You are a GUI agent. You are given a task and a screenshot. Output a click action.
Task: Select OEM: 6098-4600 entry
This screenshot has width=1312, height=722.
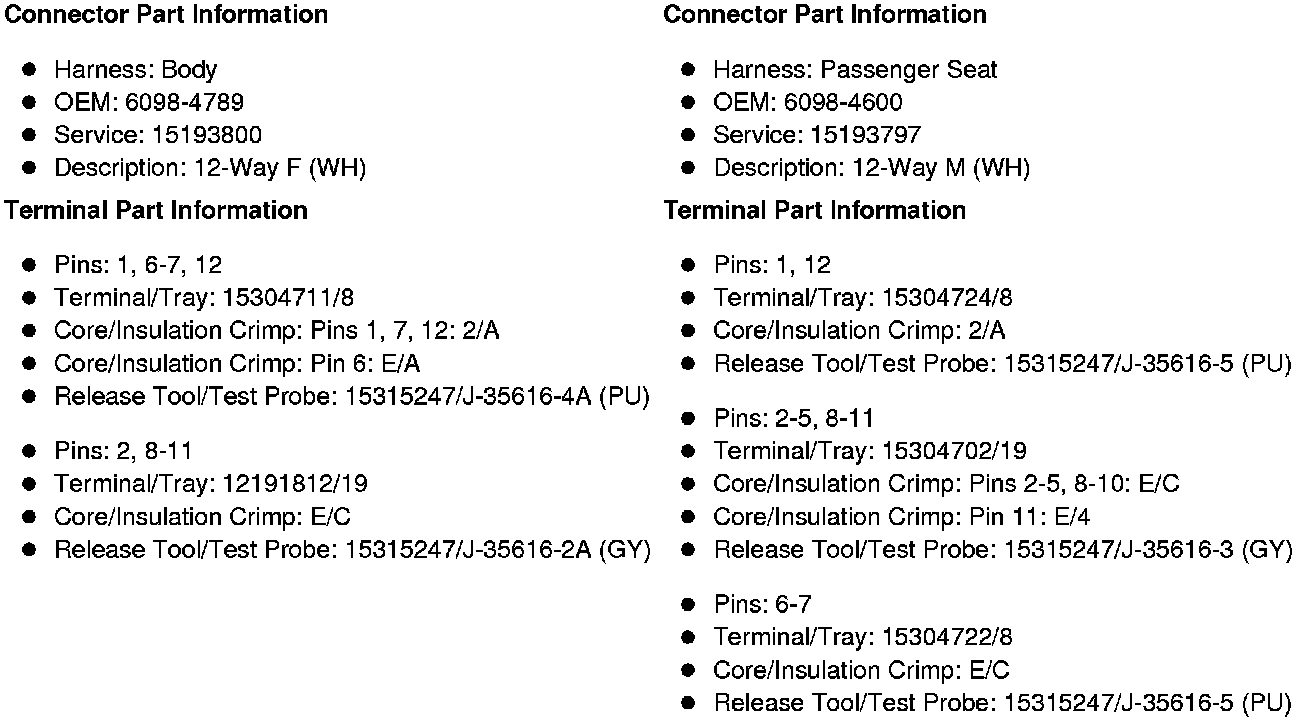pyautogui.click(x=808, y=103)
